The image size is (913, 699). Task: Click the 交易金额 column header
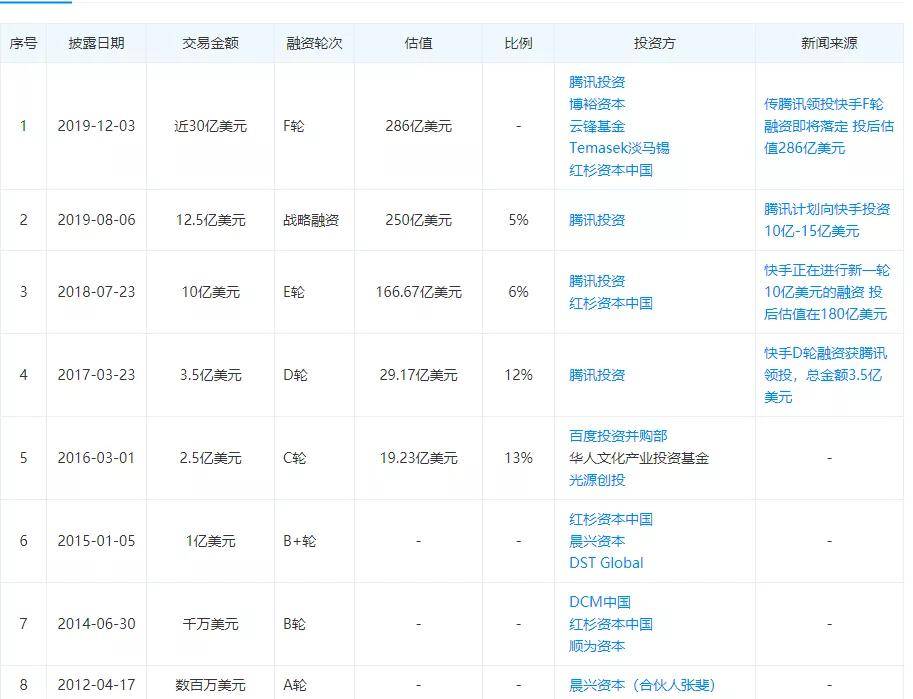click(210, 43)
